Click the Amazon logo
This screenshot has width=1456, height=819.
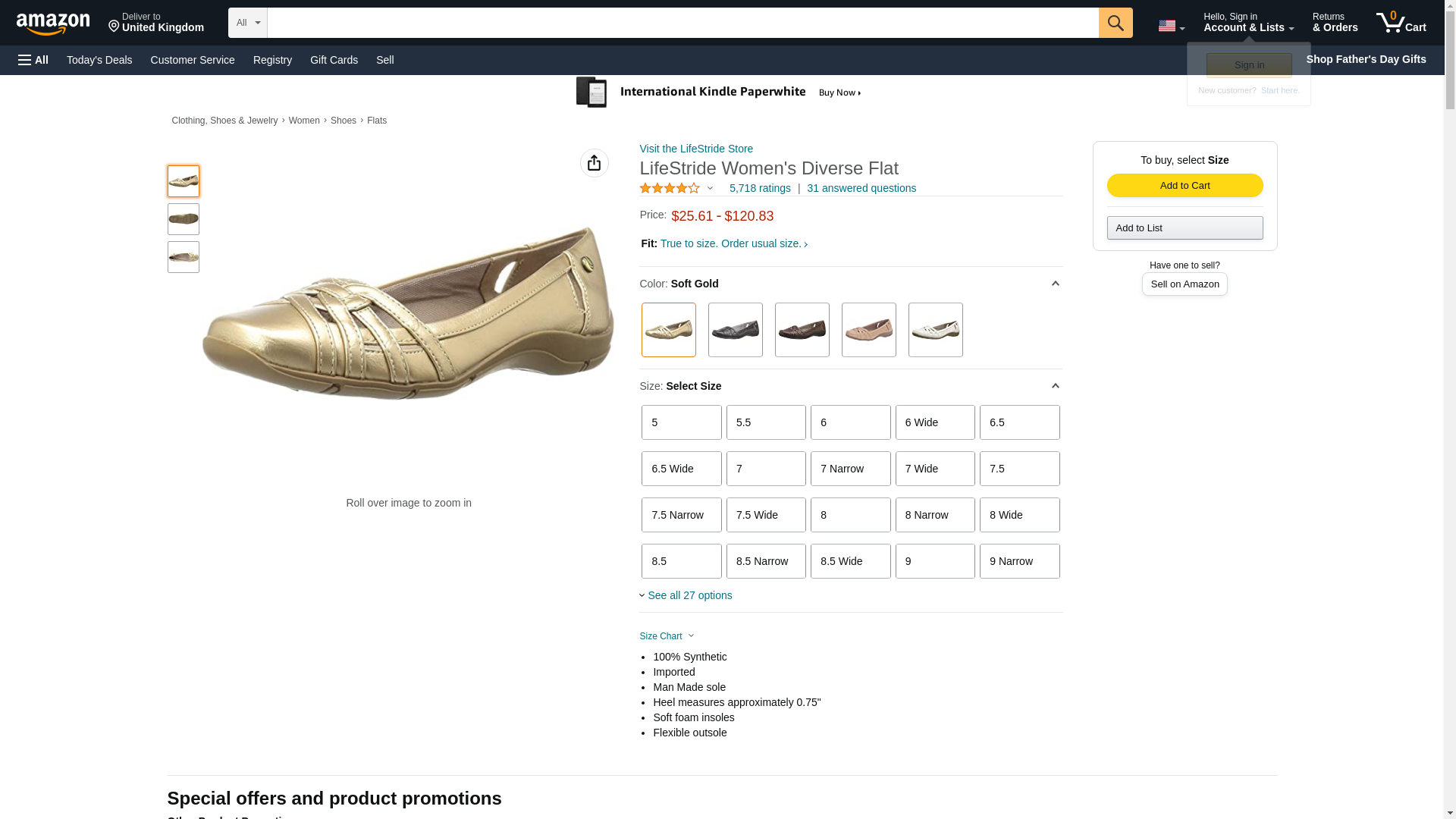(x=53, y=24)
